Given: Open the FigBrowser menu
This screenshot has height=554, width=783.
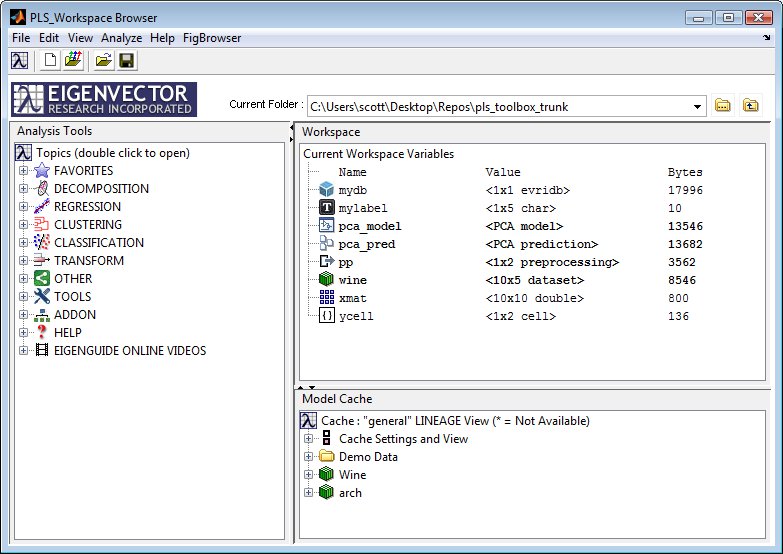Looking at the screenshot, I should [212, 38].
